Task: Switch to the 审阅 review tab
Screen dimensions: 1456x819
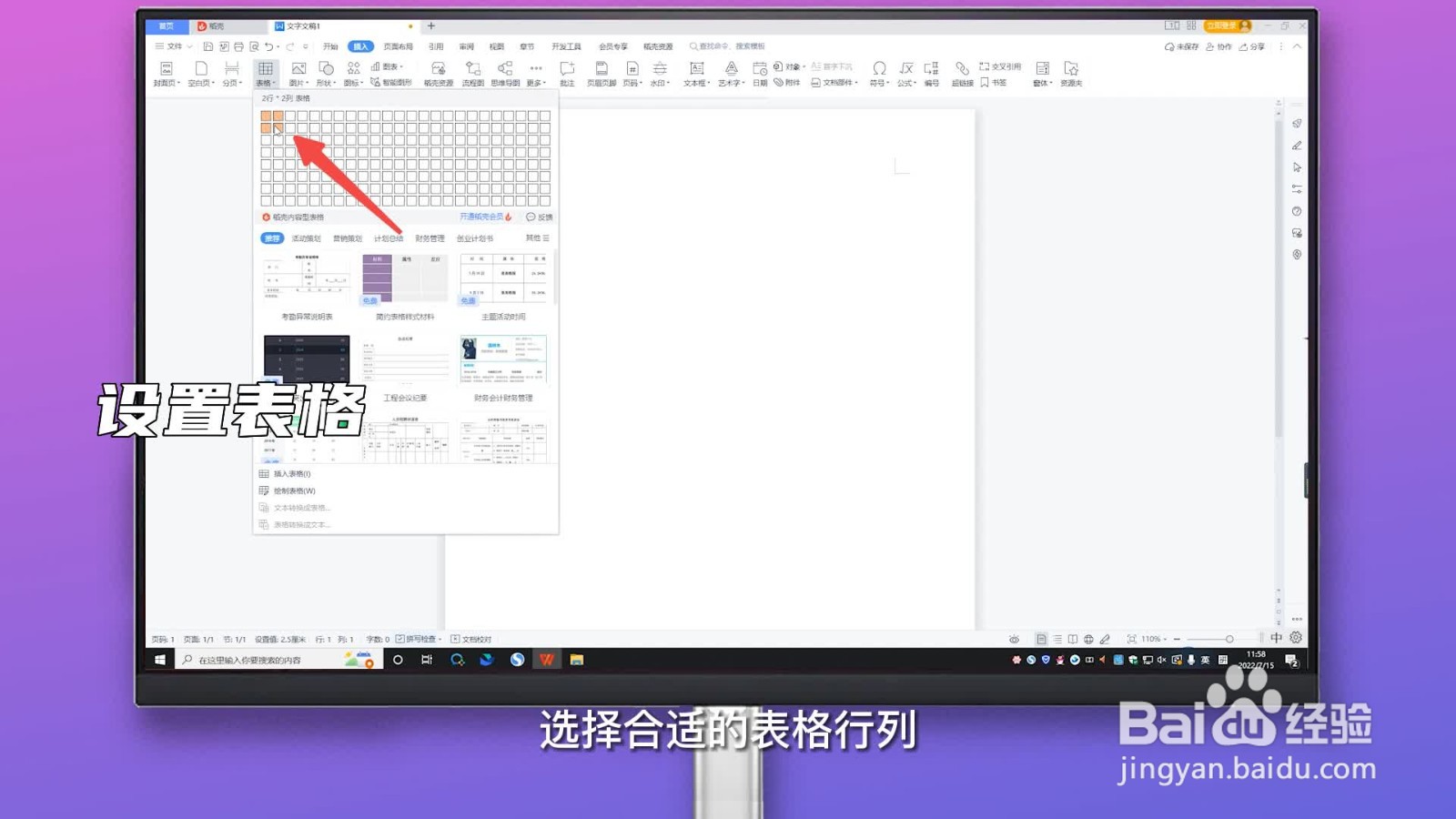Action: tap(467, 46)
